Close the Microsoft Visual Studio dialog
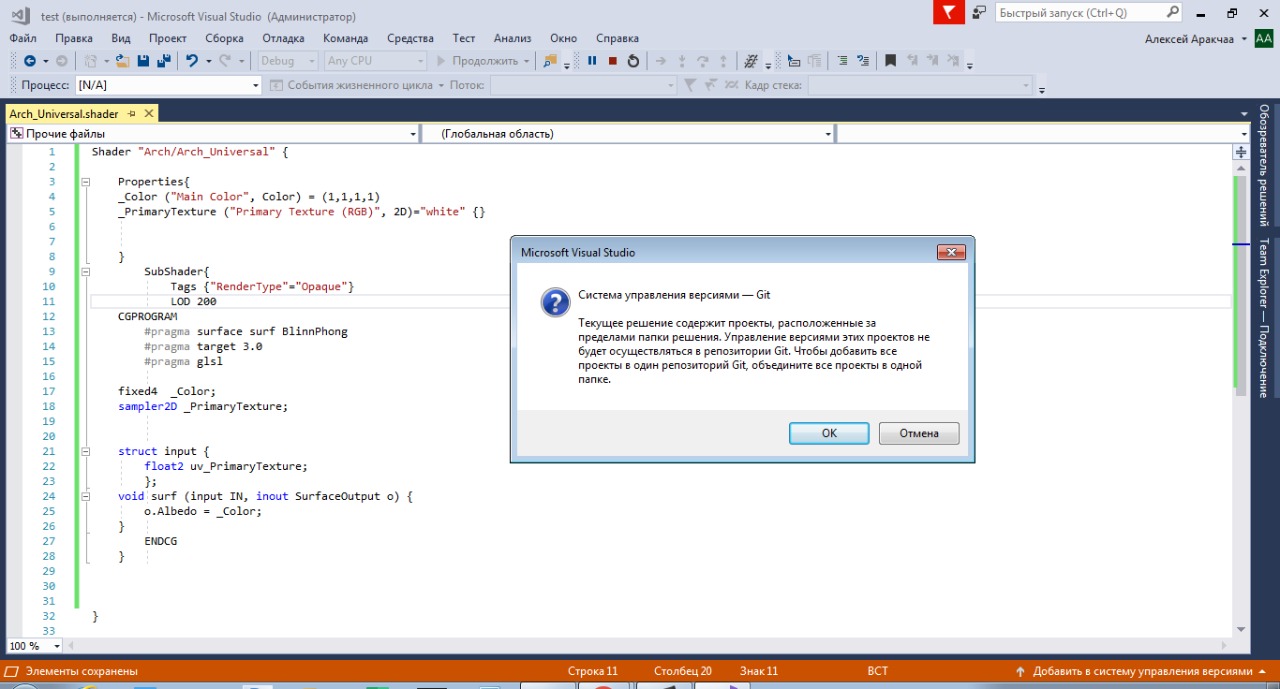 951,252
